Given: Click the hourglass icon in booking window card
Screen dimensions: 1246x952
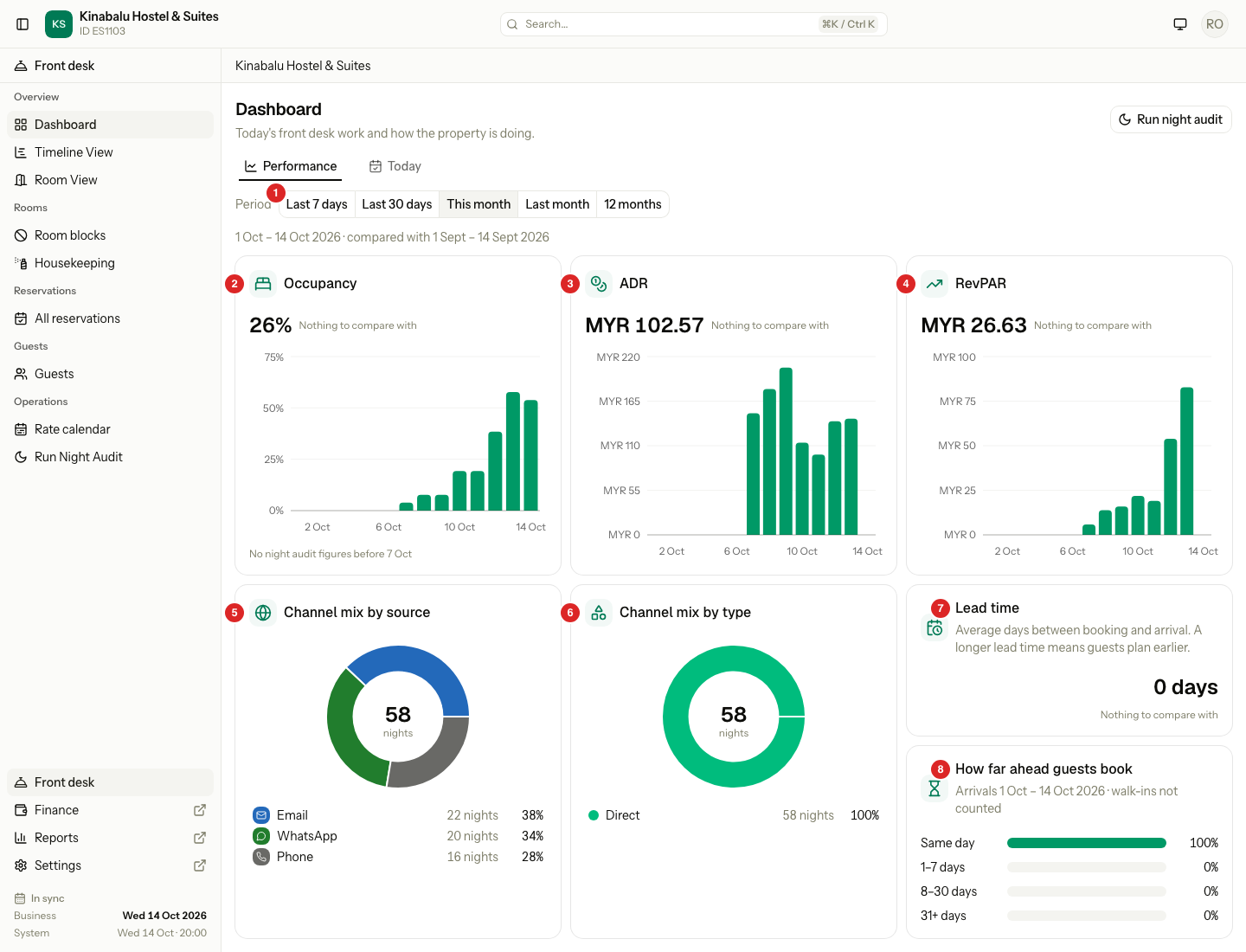Looking at the screenshot, I should (x=934, y=788).
